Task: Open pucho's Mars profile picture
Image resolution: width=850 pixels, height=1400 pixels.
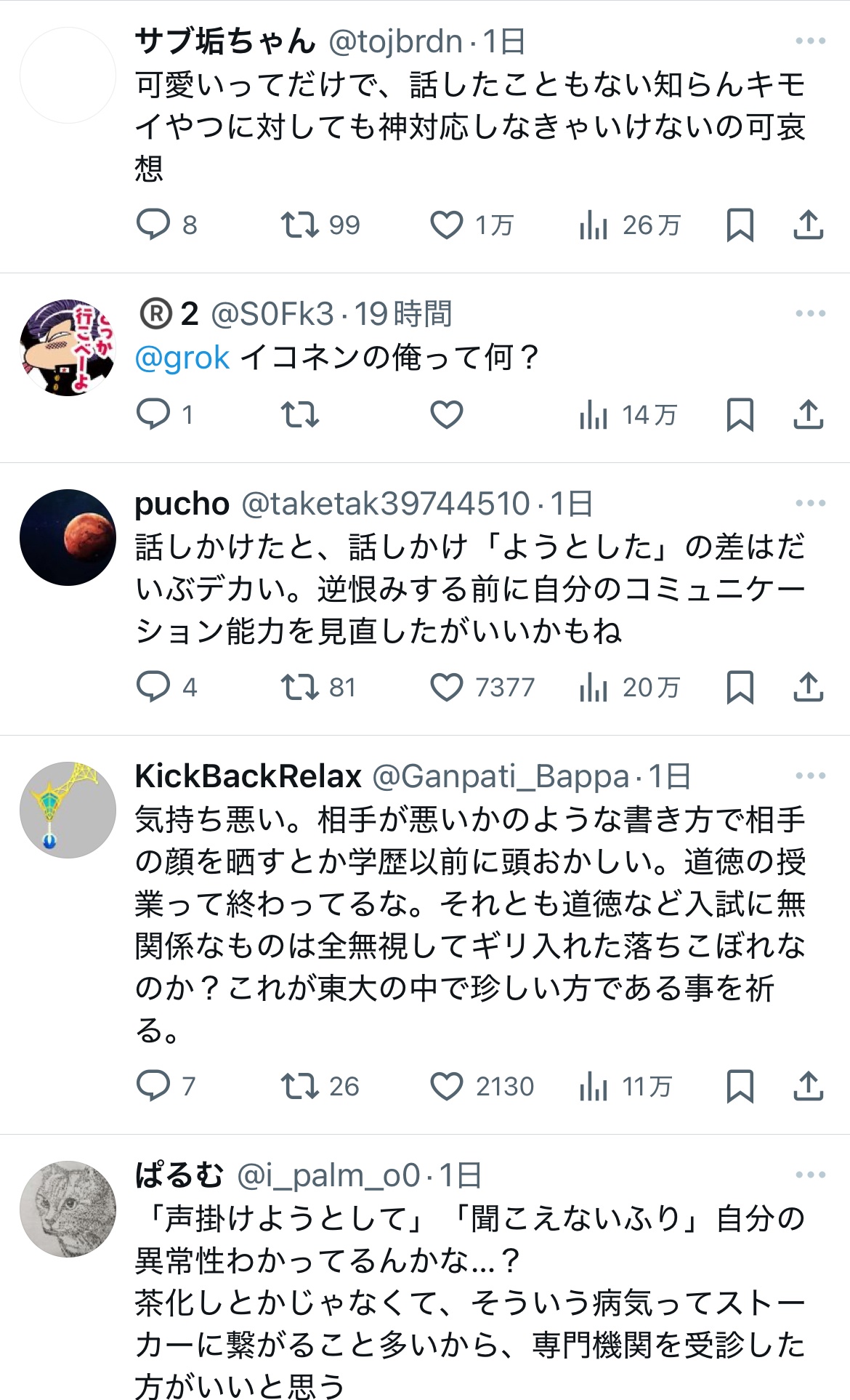Action: pyautogui.click(x=68, y=537)
